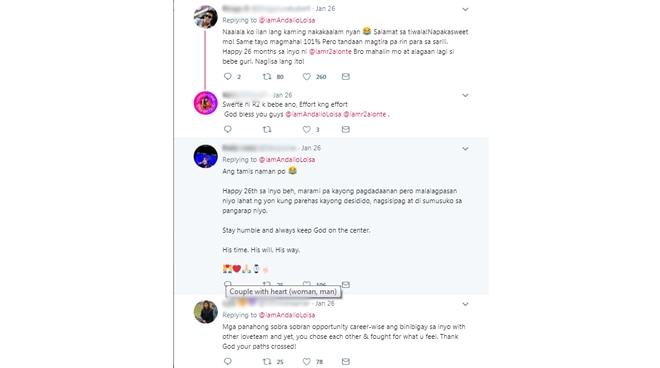Image resolution: width=660 pixels, height=368 pixels.
Task: Like the tweet with 78 likes
Action: 306,361
